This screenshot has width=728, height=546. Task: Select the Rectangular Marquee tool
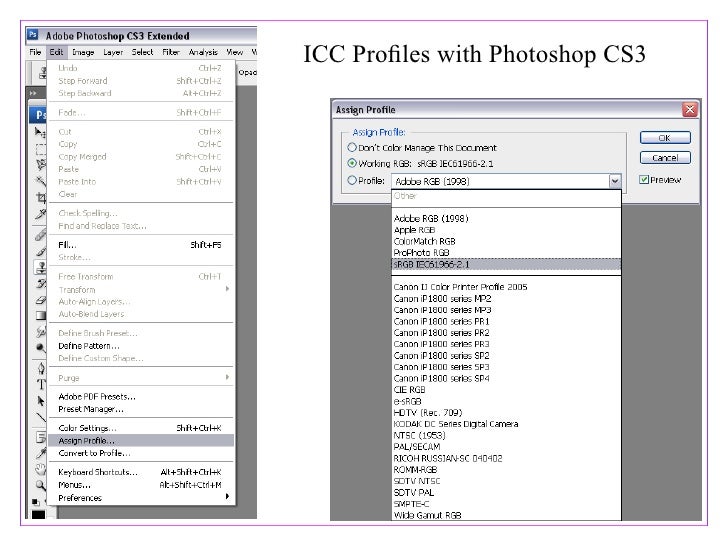click(40, 149)
